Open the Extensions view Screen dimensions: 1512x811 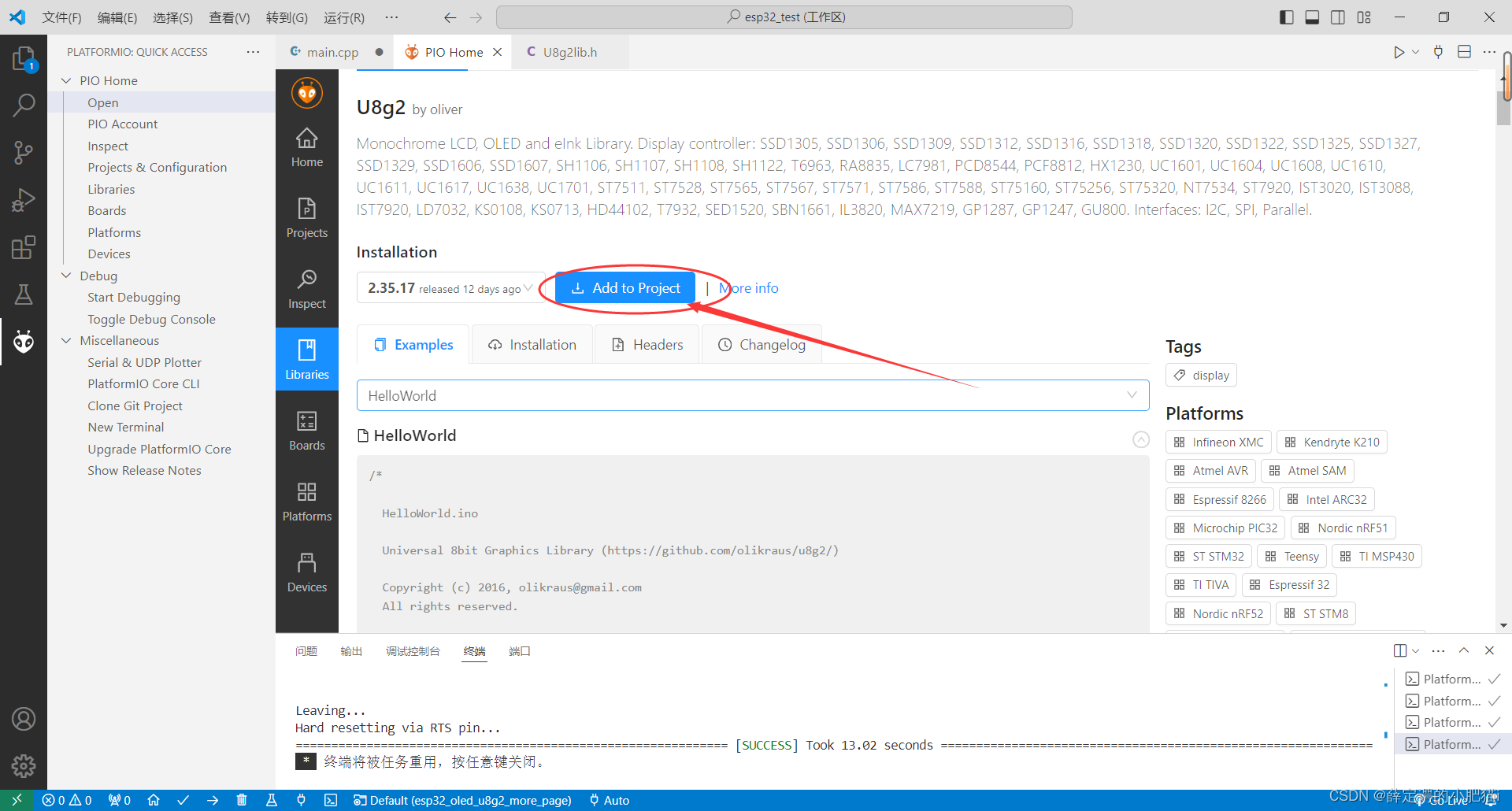tap(24, 247)
